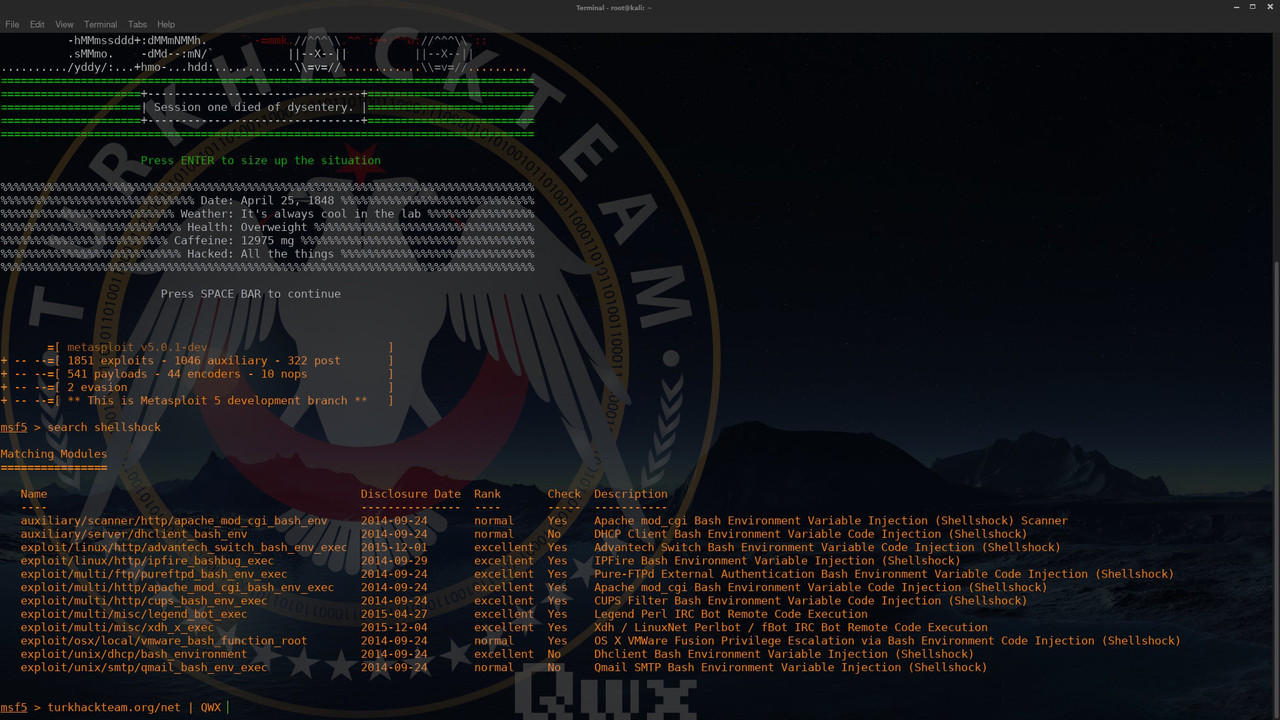Click exploit/linux/http/ipfire_bashbug_exec module name

(x=147, y=561)
